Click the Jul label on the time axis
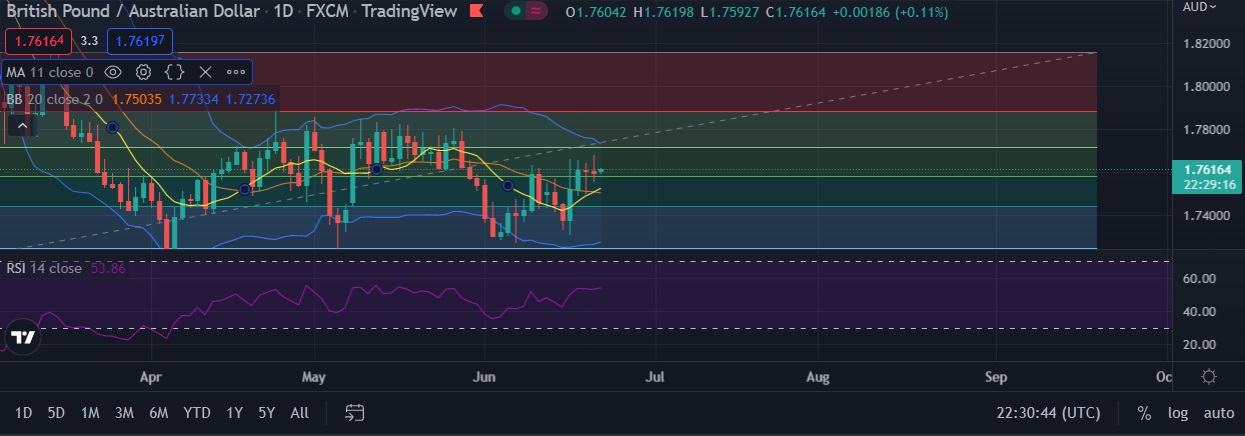1245x436 pixels. [x=656, y=377]
